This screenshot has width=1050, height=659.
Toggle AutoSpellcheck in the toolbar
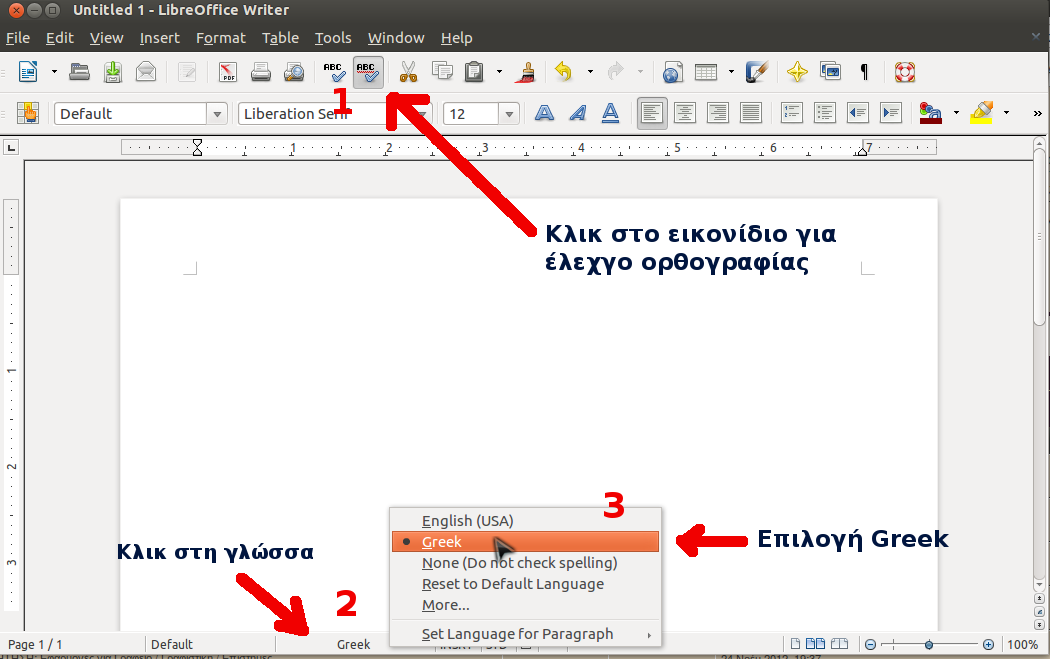[x=368, y=72]
